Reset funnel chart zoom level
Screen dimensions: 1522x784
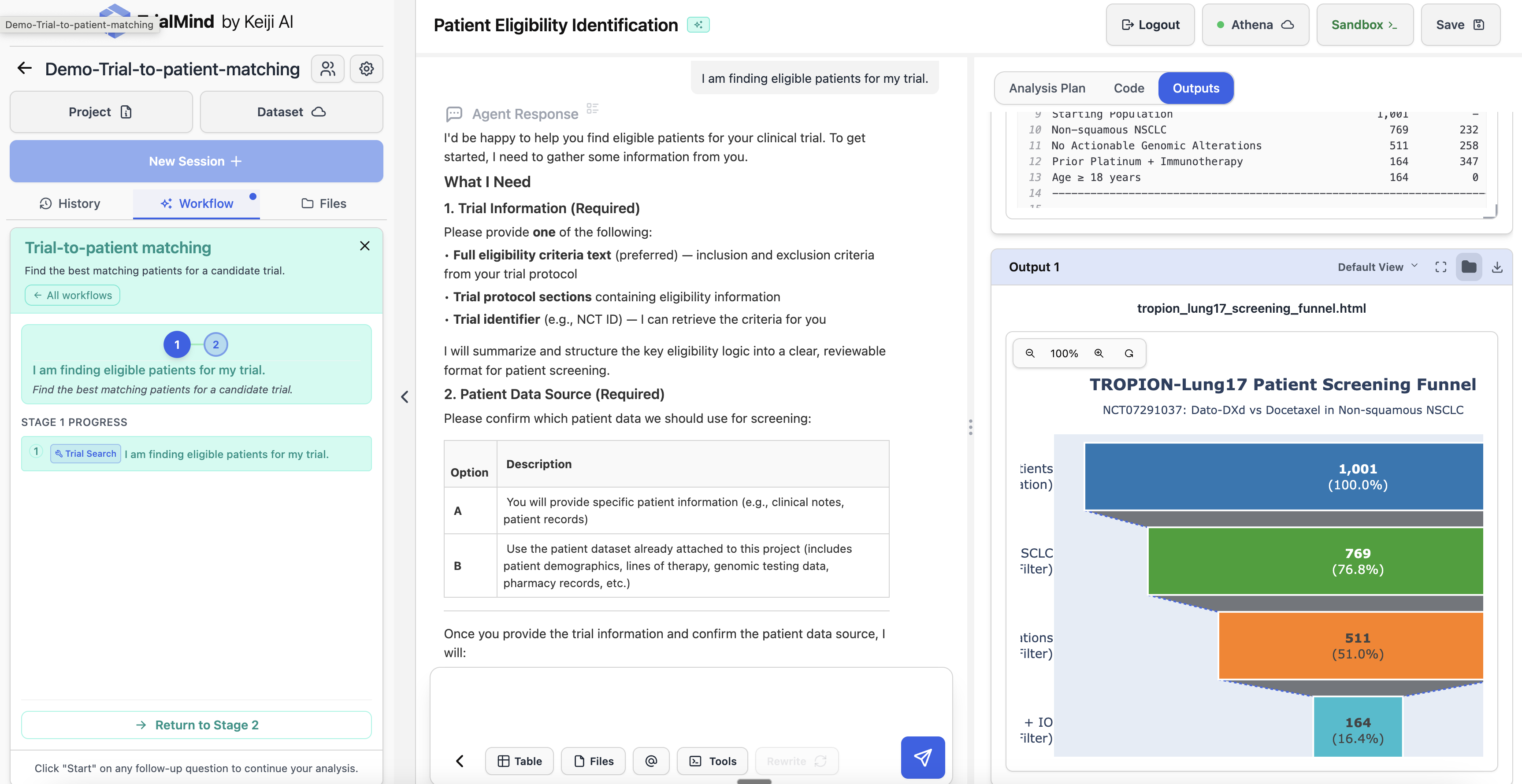(1129, 354)
